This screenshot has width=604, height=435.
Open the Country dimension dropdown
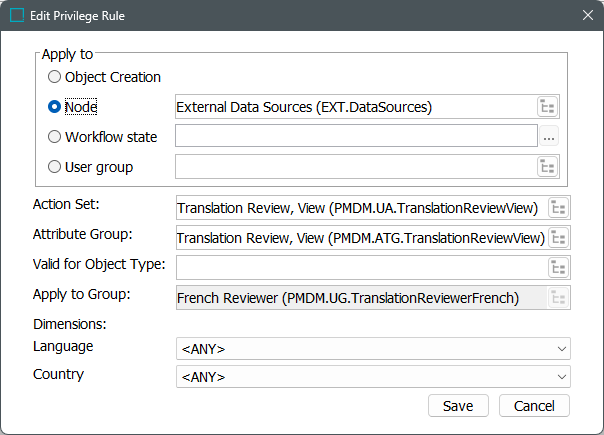tap(372, 377)
